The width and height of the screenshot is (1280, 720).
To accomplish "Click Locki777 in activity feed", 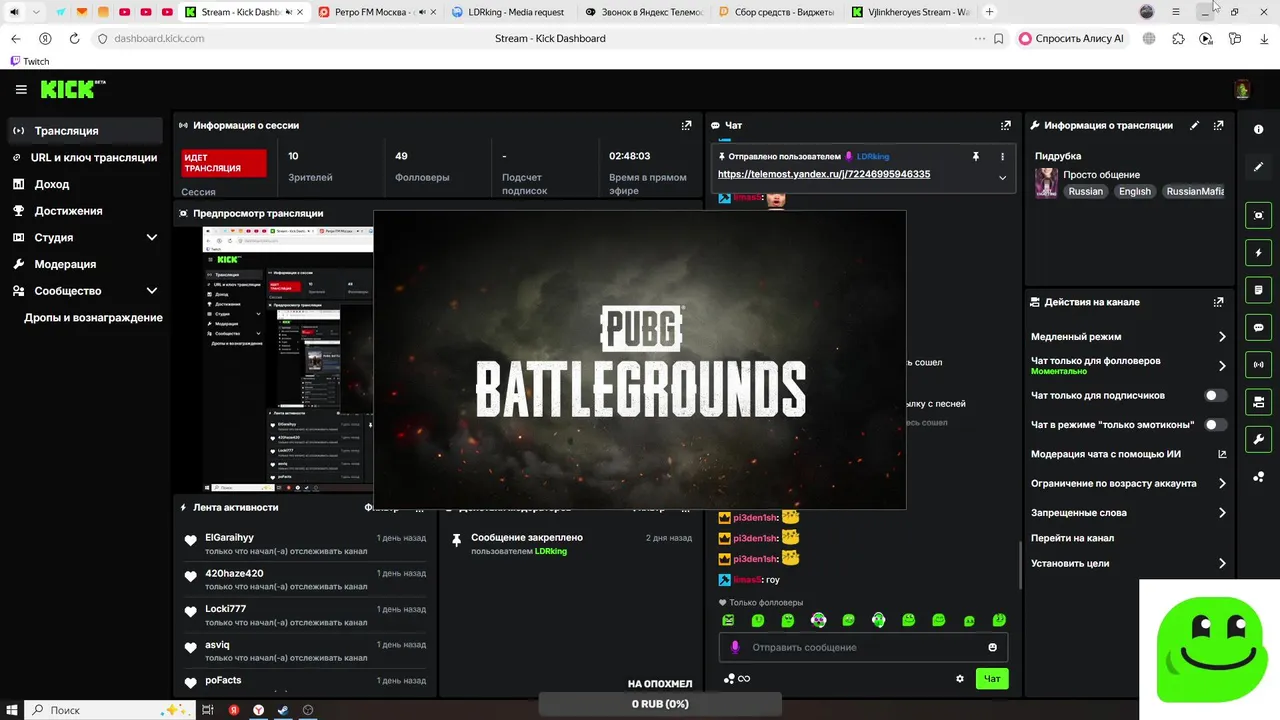I will tap(225, 609).
